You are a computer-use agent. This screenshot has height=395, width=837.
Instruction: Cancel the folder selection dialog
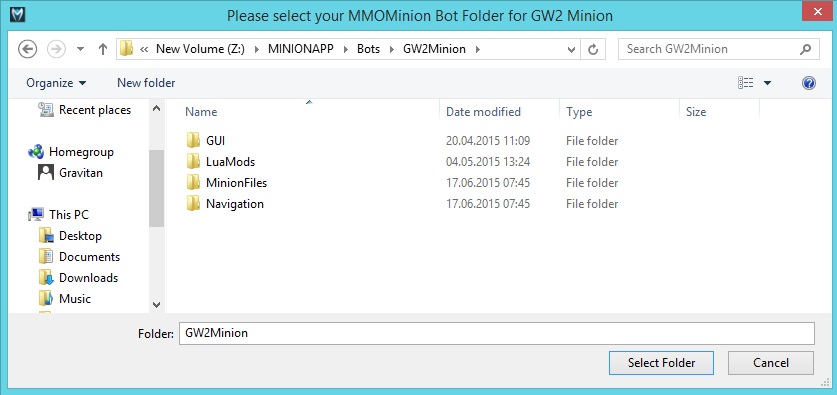(771, 363)
